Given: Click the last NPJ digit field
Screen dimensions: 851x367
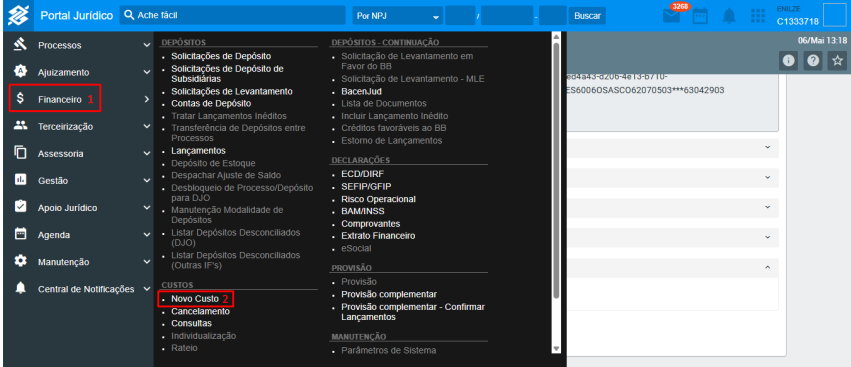Looking at the screenshot, I should [552, 16].
